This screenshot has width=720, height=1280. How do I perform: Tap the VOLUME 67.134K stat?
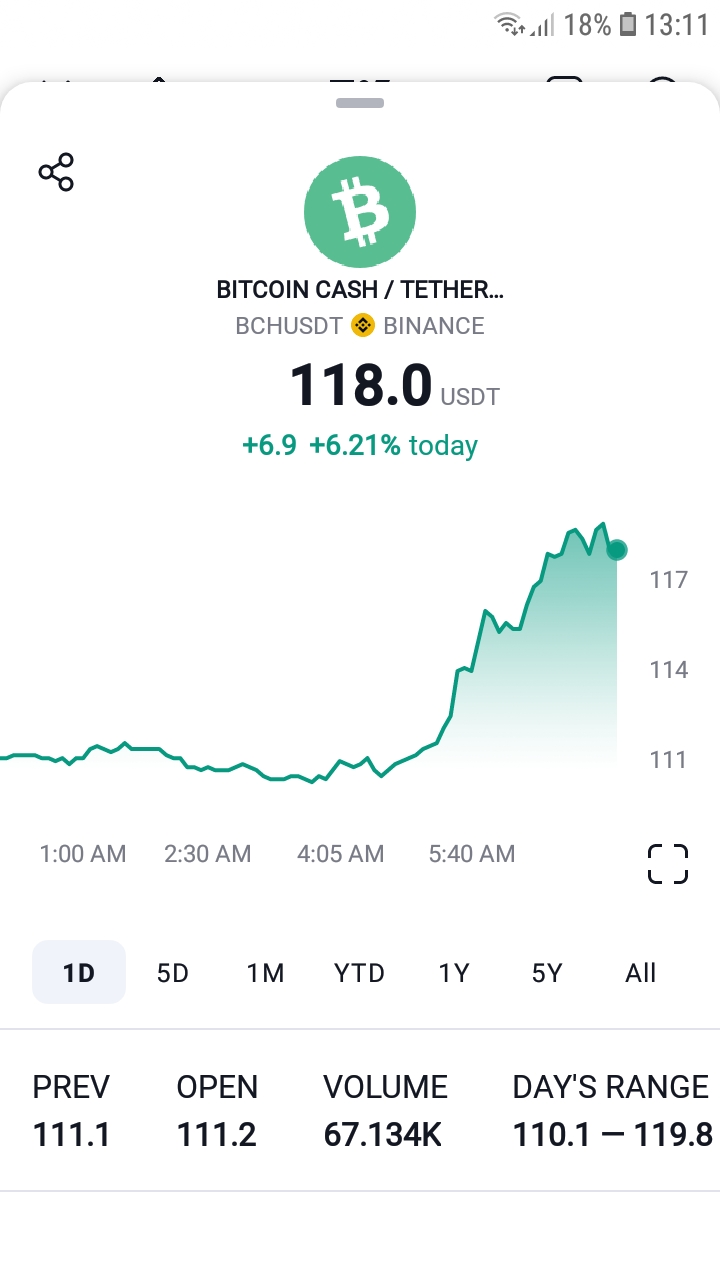click(385, 1110)
